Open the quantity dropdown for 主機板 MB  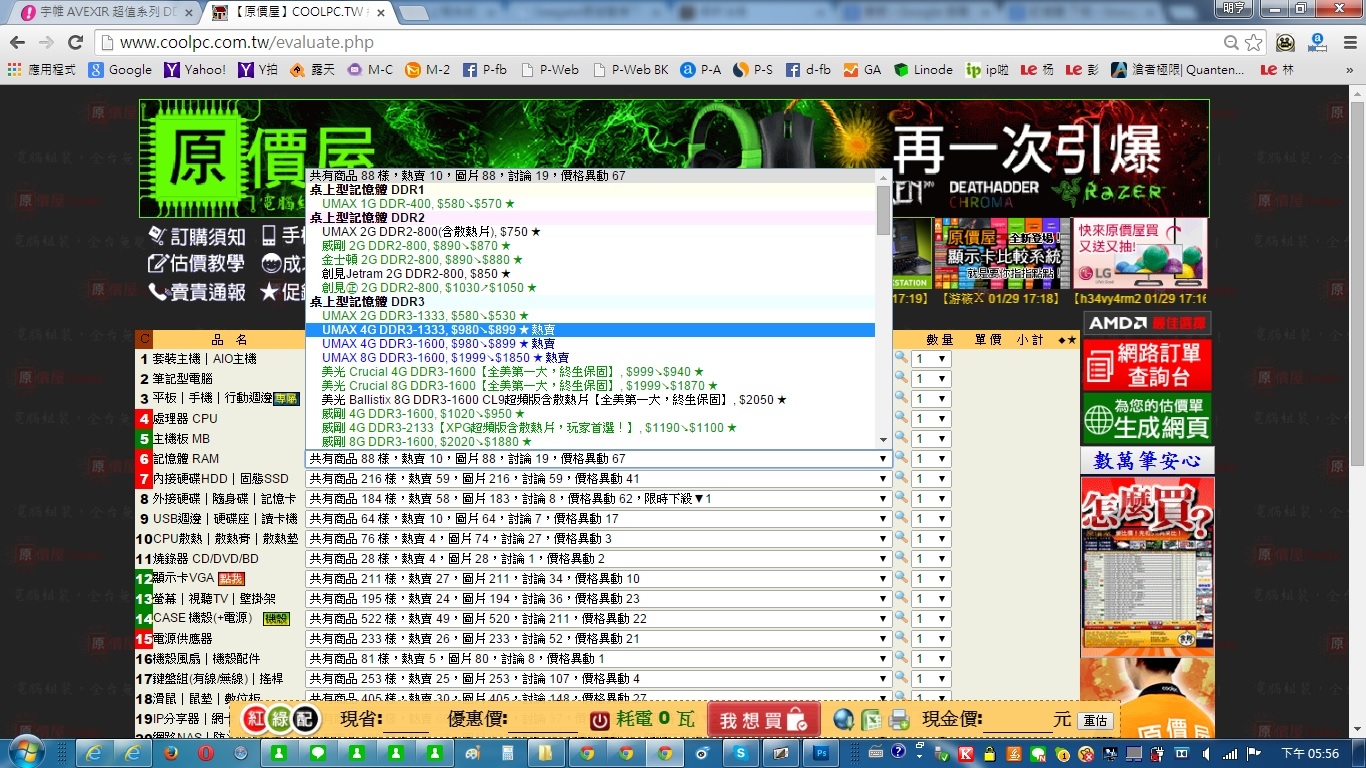tap(931, 439)
